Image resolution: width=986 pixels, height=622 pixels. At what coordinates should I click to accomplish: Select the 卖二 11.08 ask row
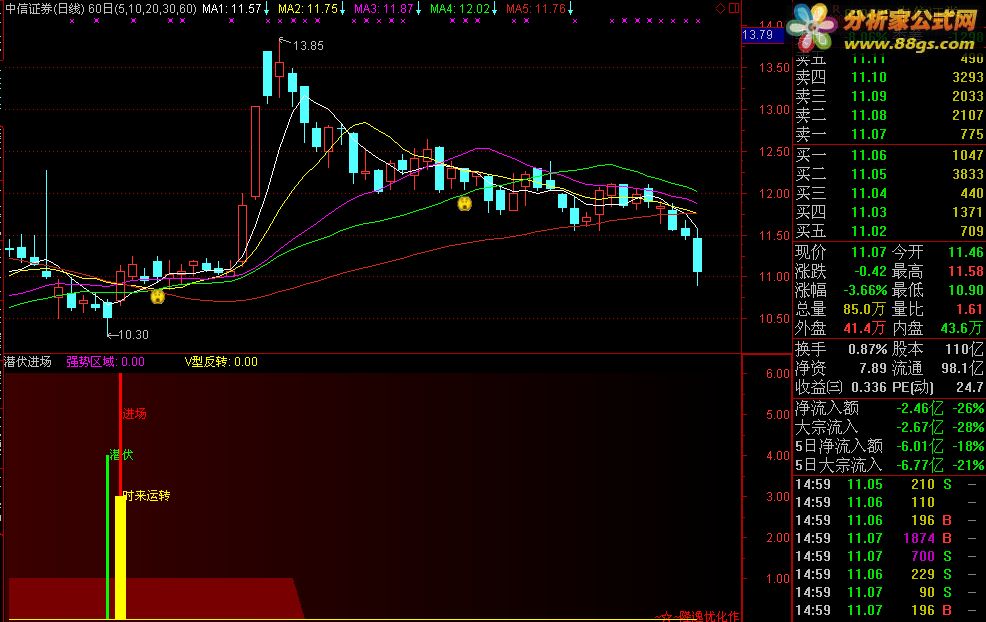[x=889, y=115]
